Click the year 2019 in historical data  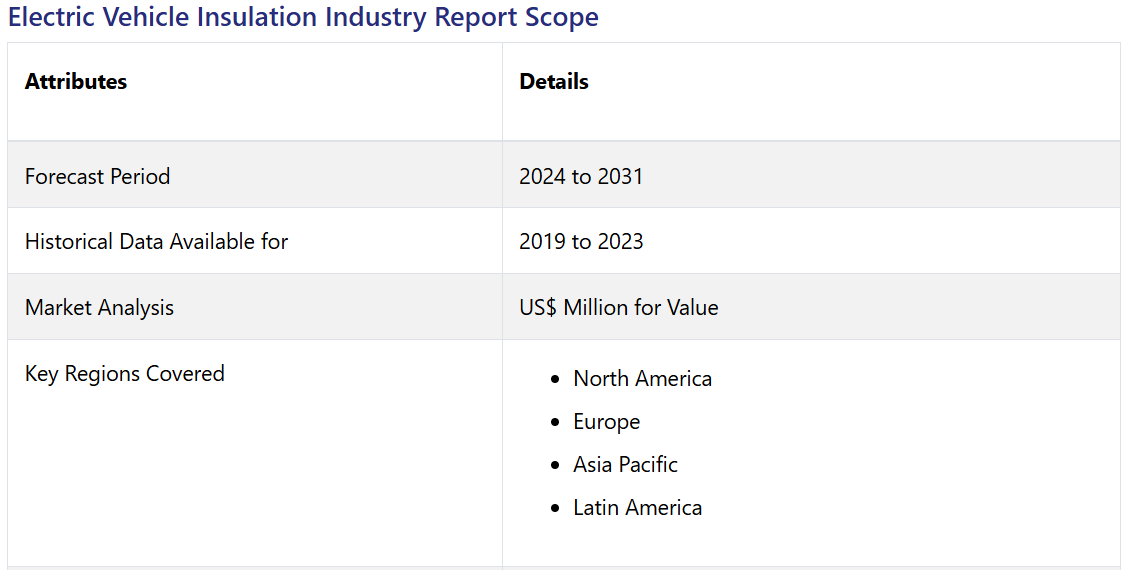pyautogui.click(x=542, y=241)
